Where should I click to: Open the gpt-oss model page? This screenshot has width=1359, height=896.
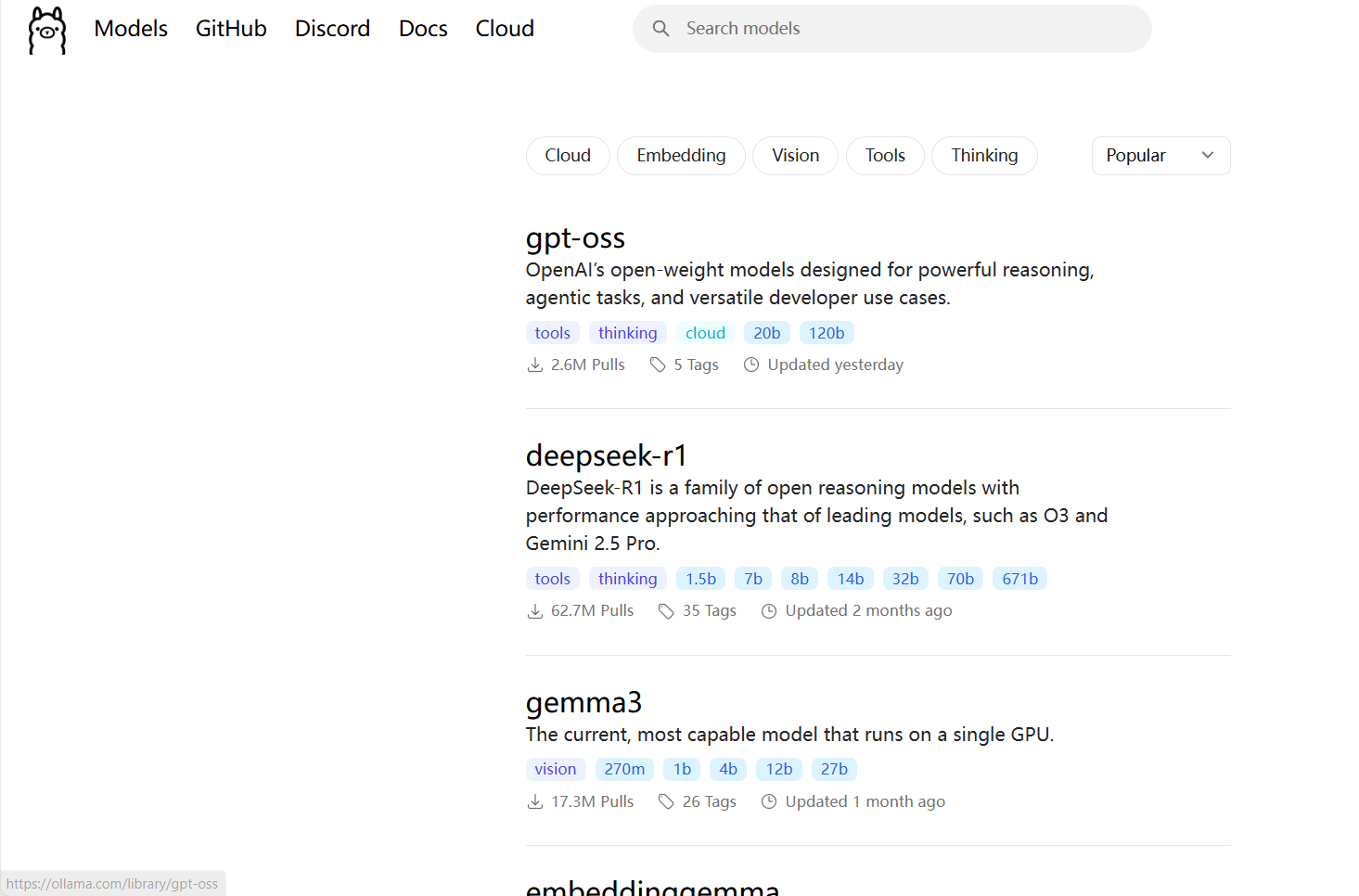575,238
